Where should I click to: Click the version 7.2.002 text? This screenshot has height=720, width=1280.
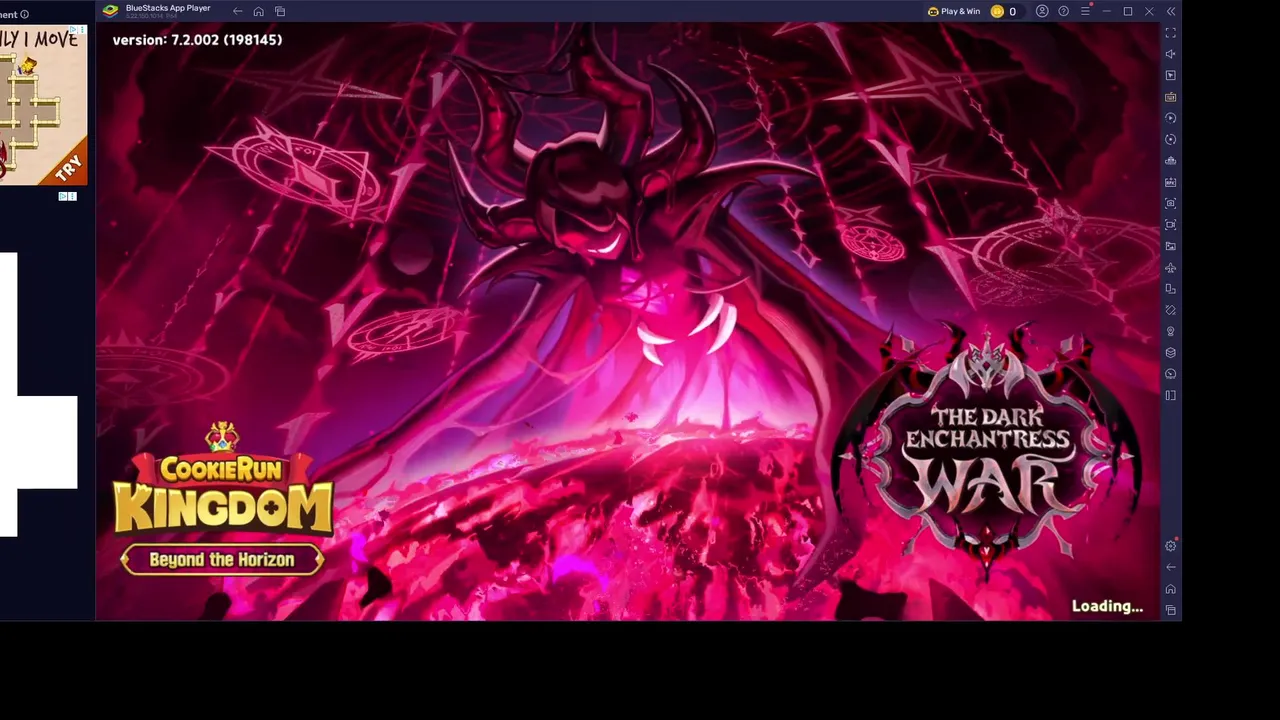[x=197, y=40]
